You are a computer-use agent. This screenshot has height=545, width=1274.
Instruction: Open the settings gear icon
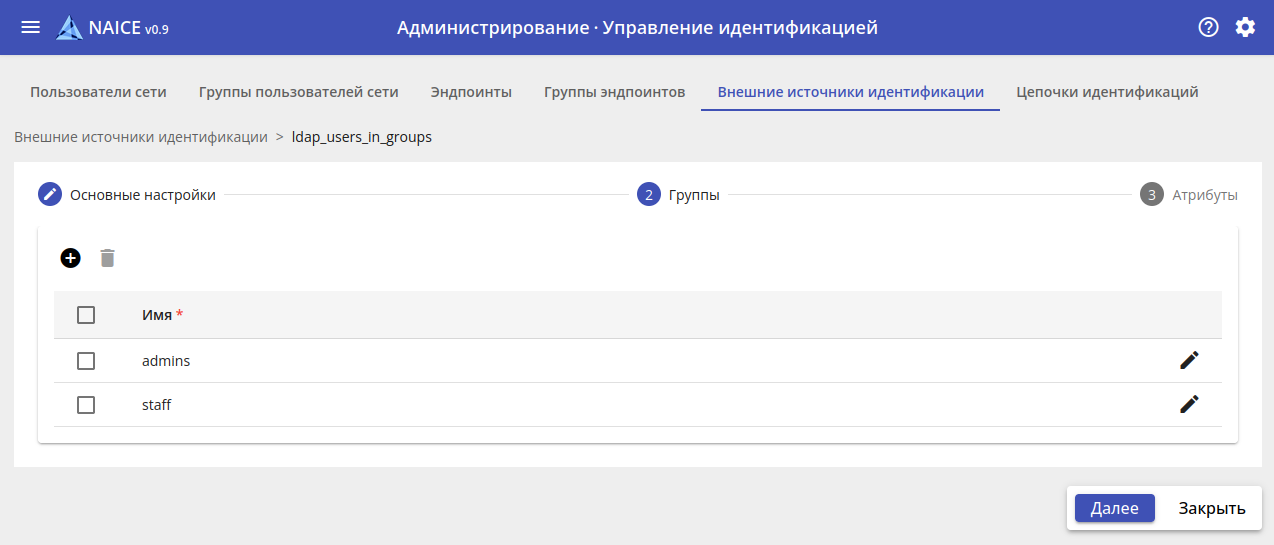1245,27
